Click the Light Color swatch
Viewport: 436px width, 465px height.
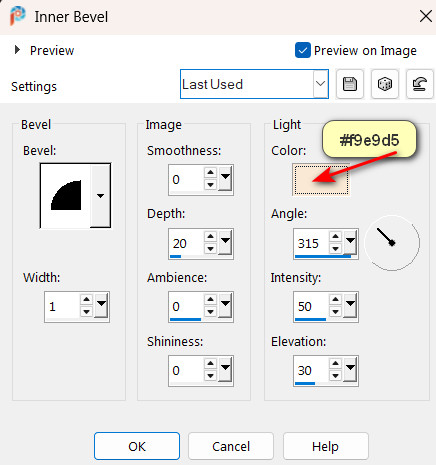(321, 180)
